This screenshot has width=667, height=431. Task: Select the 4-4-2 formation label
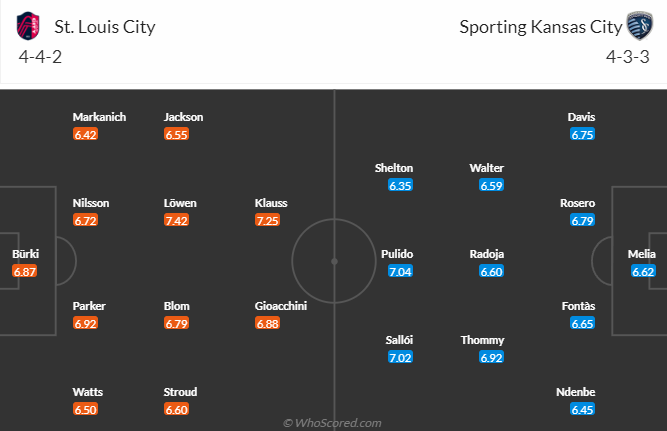point(40,57)
